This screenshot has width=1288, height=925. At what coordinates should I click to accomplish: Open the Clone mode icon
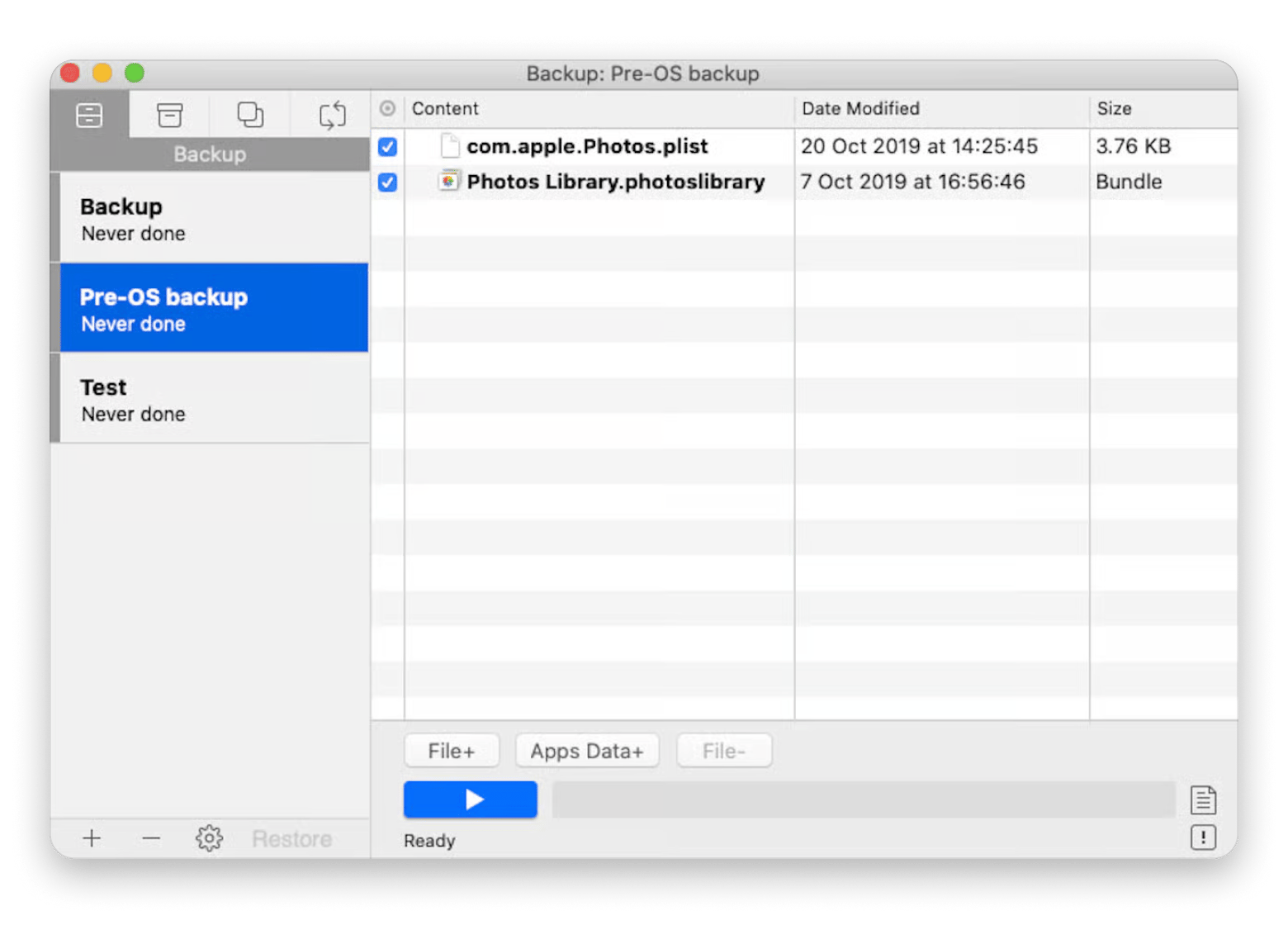click(250, 115)
